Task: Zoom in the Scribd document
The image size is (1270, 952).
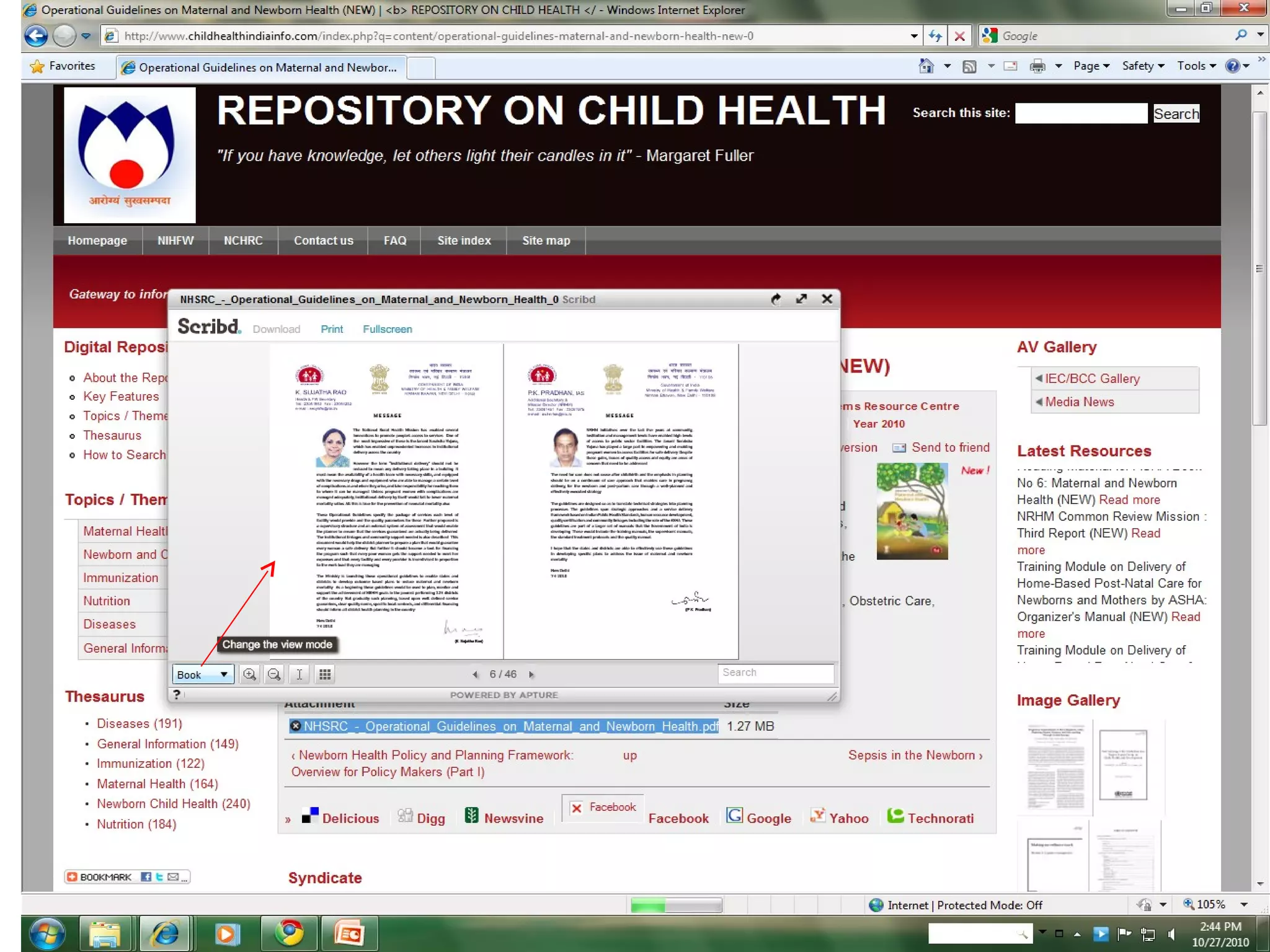Action: click(x=249, y=674)
